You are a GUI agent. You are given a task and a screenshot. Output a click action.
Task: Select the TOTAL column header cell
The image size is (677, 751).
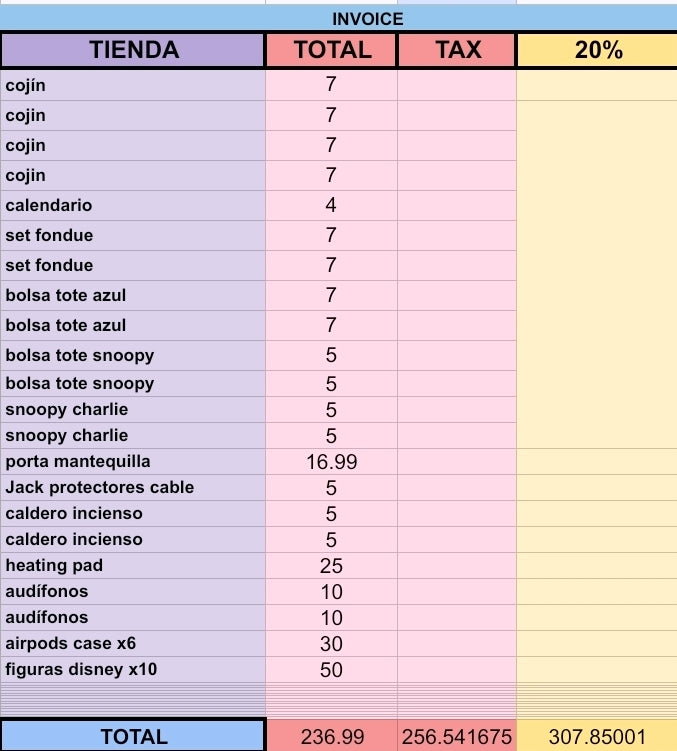[x=332, y=50]
